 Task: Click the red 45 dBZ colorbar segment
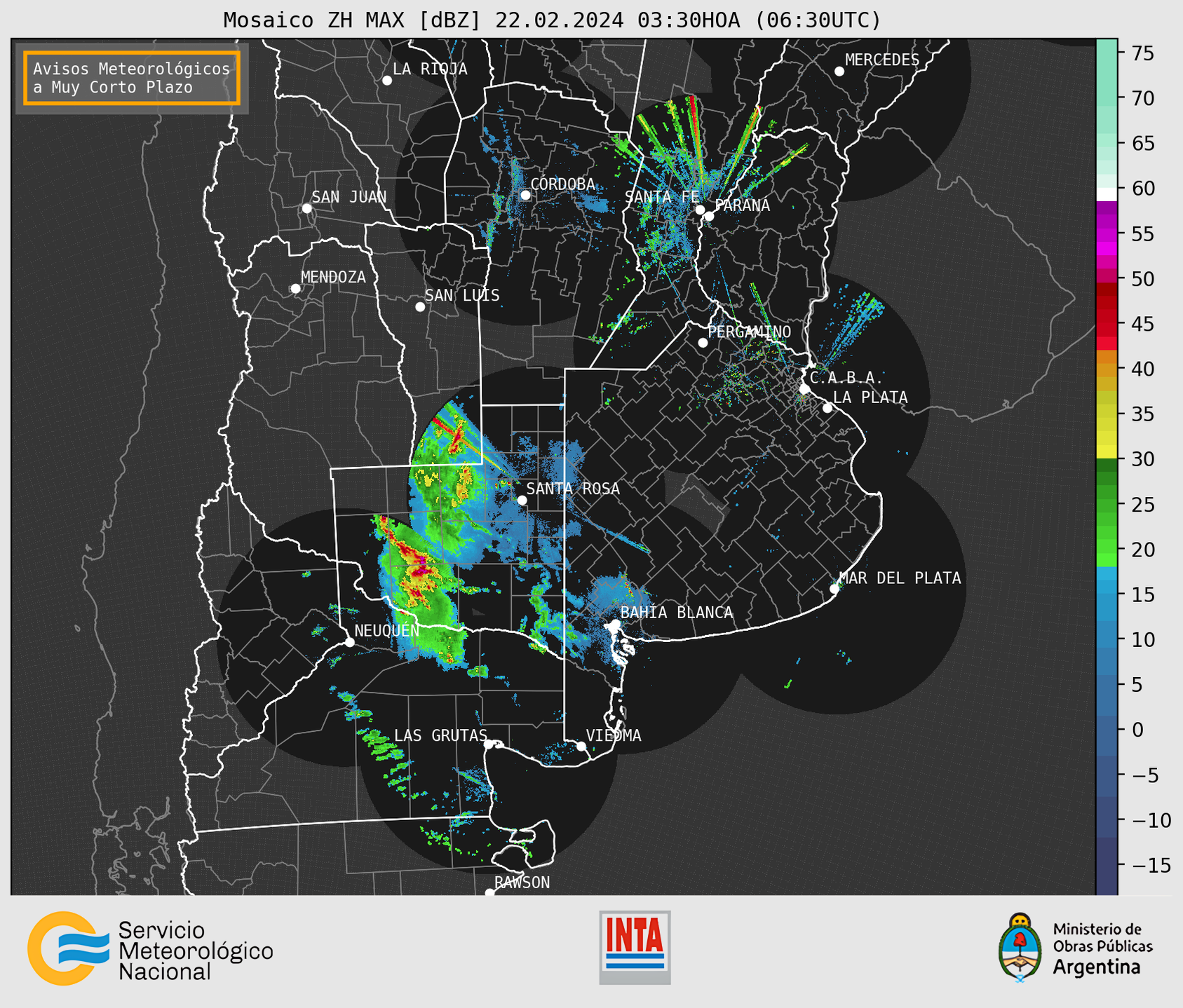click(1107, 324)
